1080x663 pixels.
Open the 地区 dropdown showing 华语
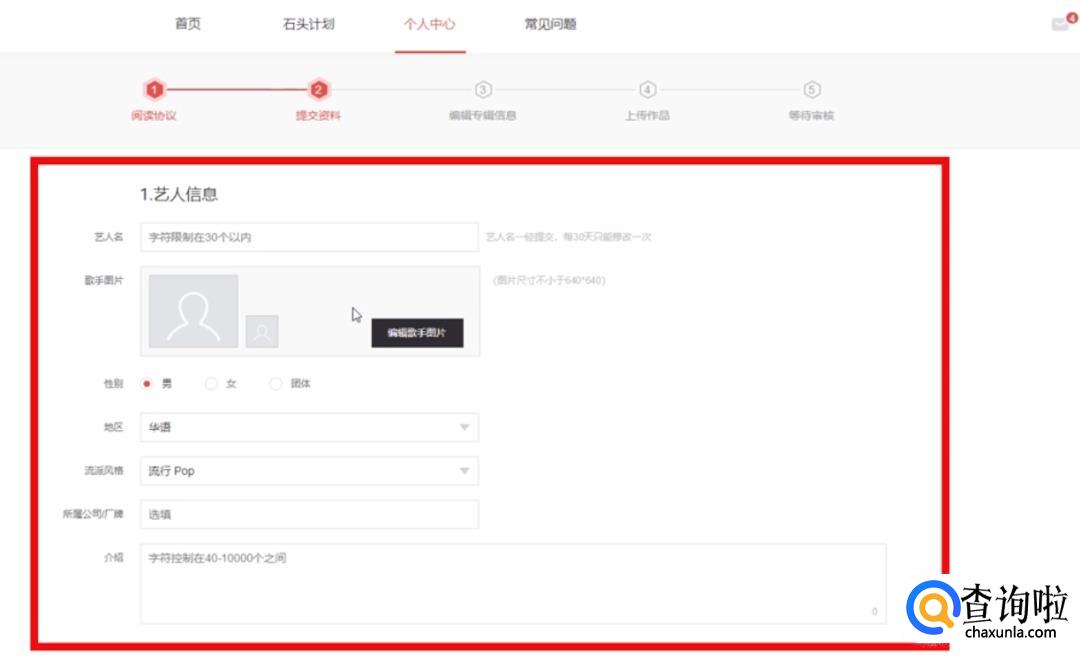point(309,428)
